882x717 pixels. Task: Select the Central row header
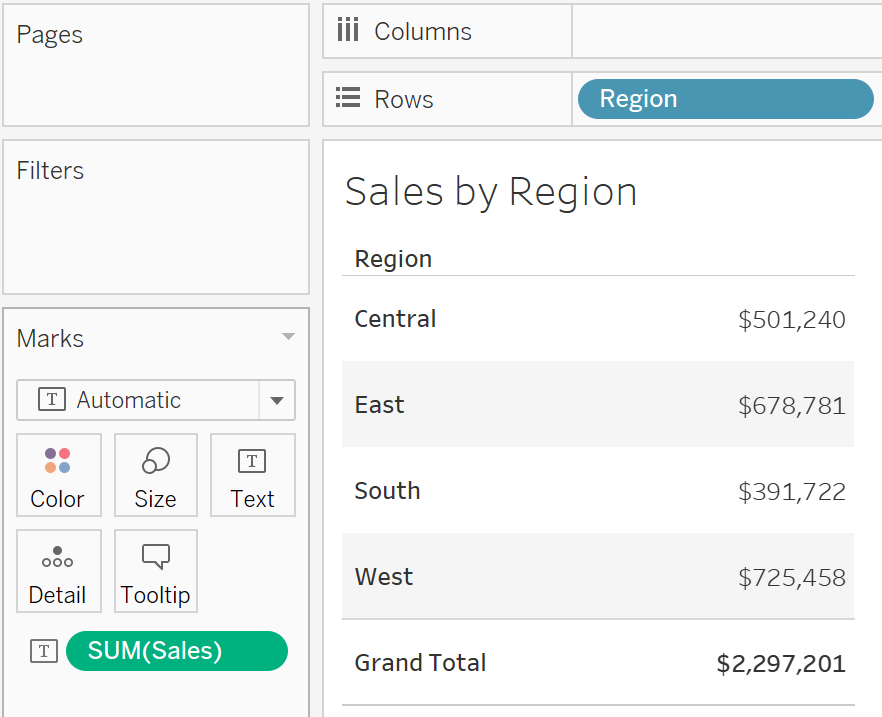pyautogui.click(x=395, y=319)
